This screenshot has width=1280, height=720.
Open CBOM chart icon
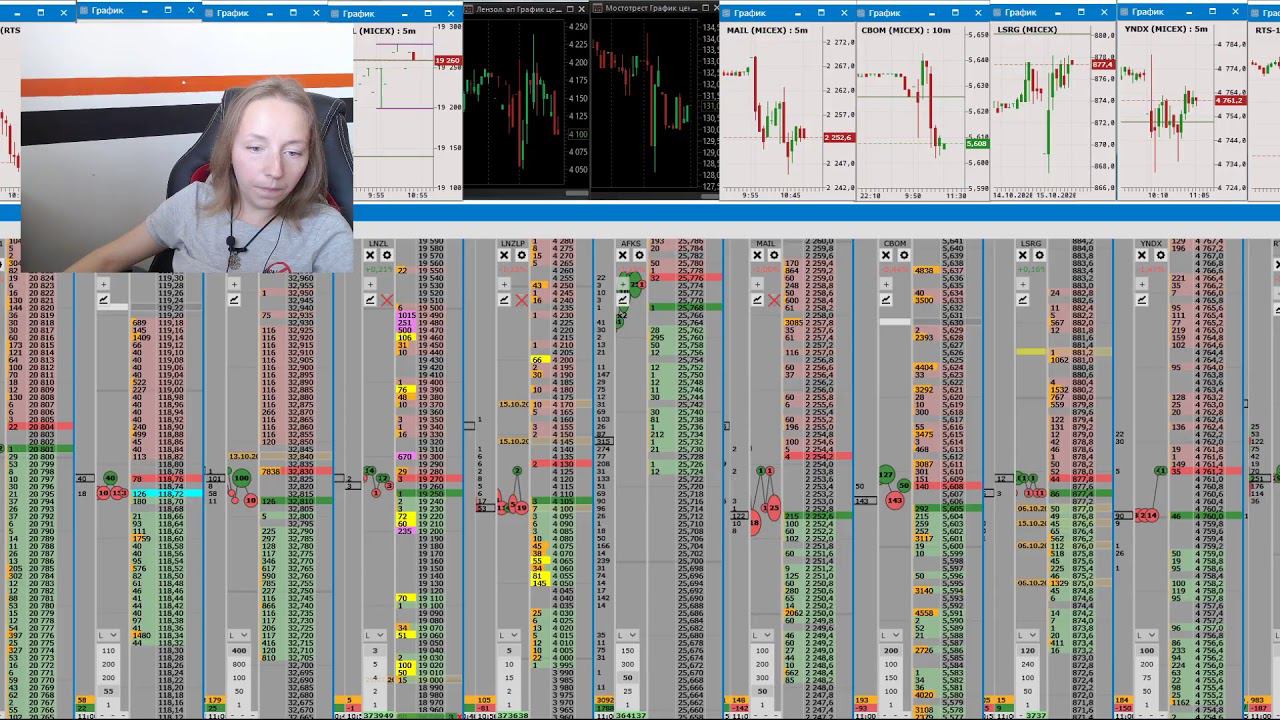[x=885, y=300]
